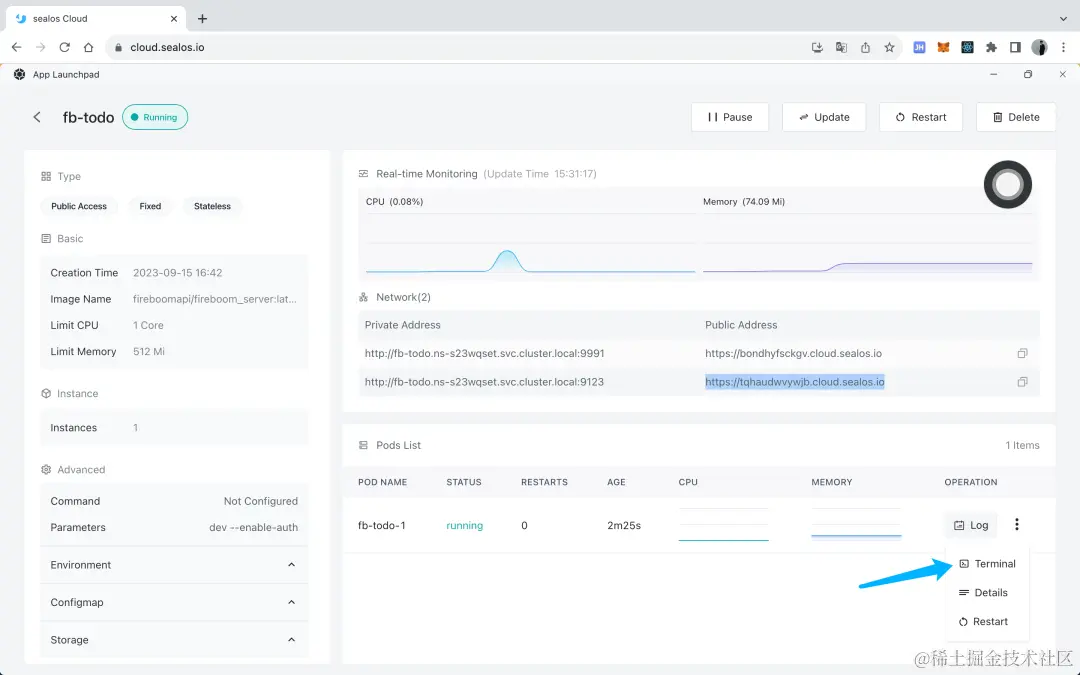Image resolution: width=1080 pixels, height=675 pixels.
Task: Open the three-dot menu for fb-todo-1
Action: (1017, 525)
